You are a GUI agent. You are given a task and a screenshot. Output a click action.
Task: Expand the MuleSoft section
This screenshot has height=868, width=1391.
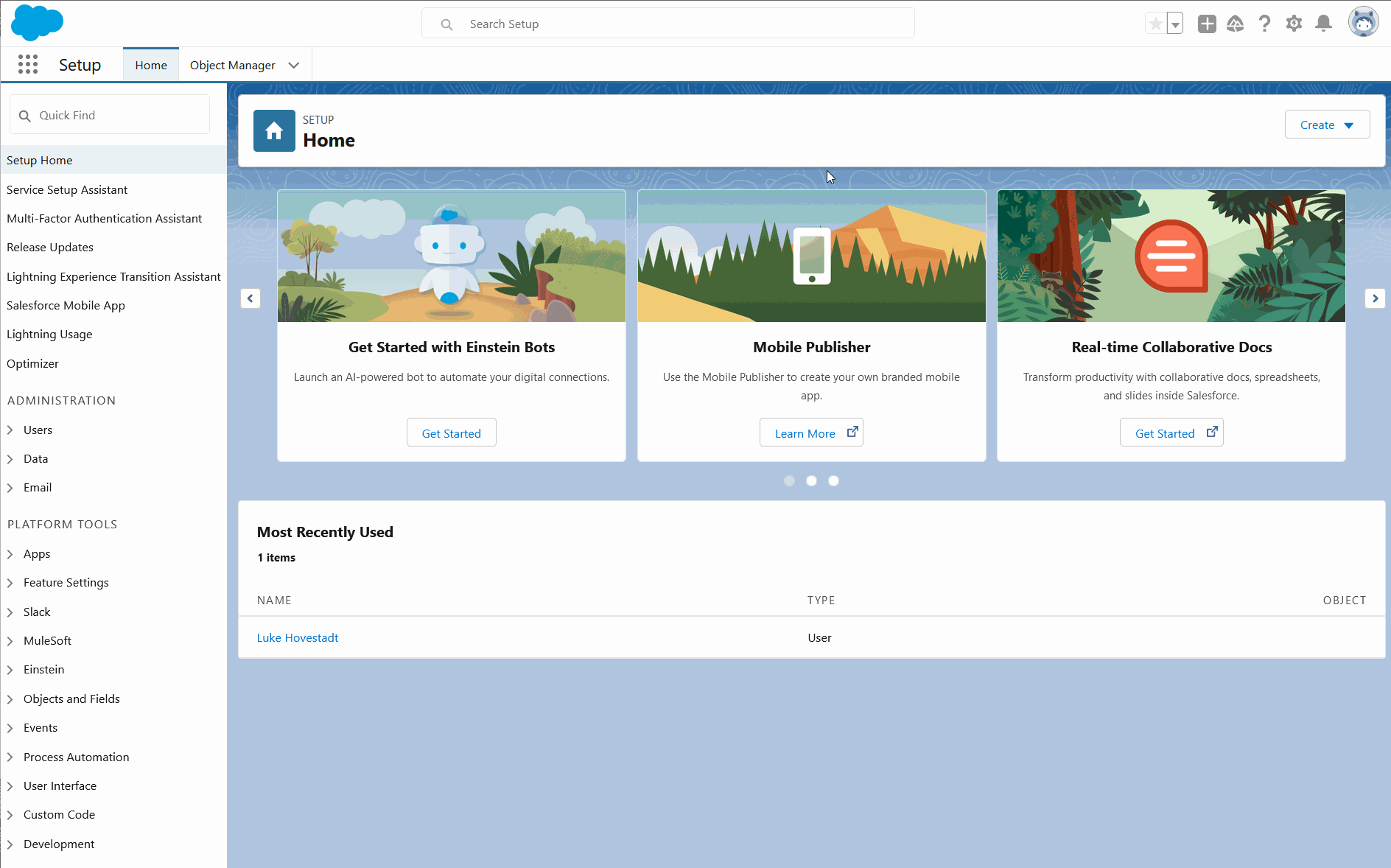click(x=10, y=641)
